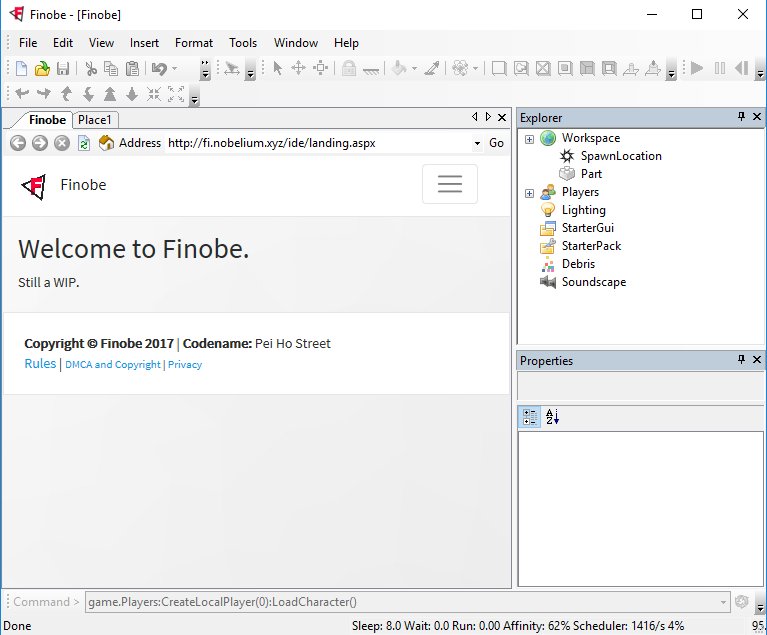
Task: Open the Window menu
Action: [x=296, y=43]
